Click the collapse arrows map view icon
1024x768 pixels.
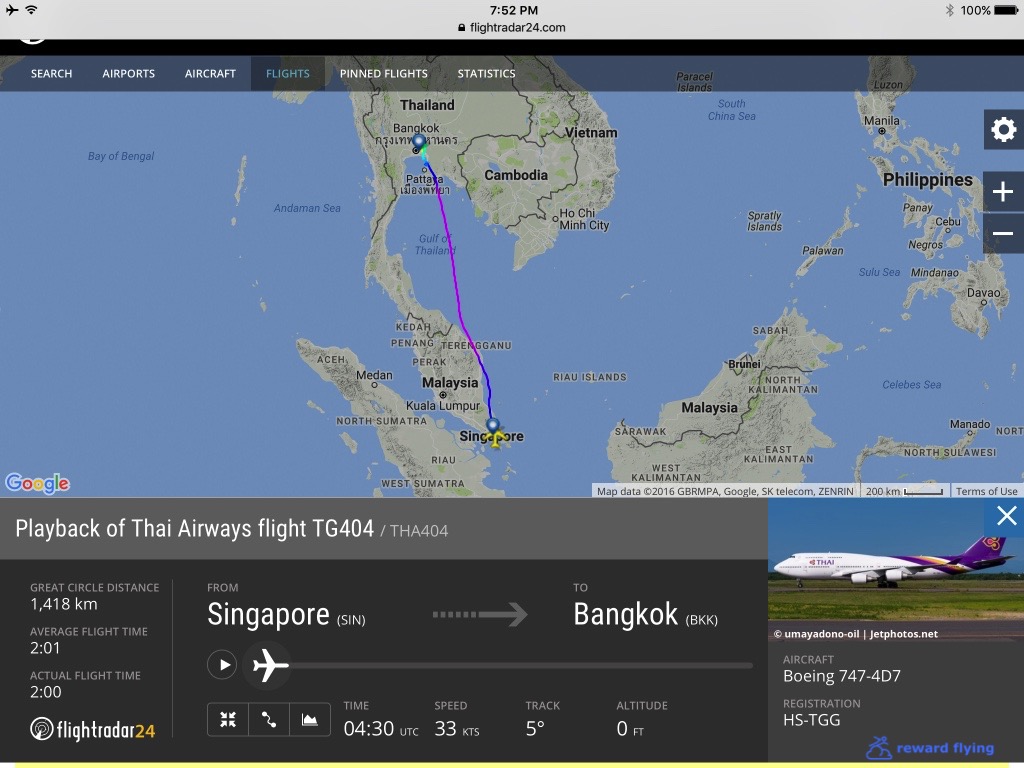[228, 720]
